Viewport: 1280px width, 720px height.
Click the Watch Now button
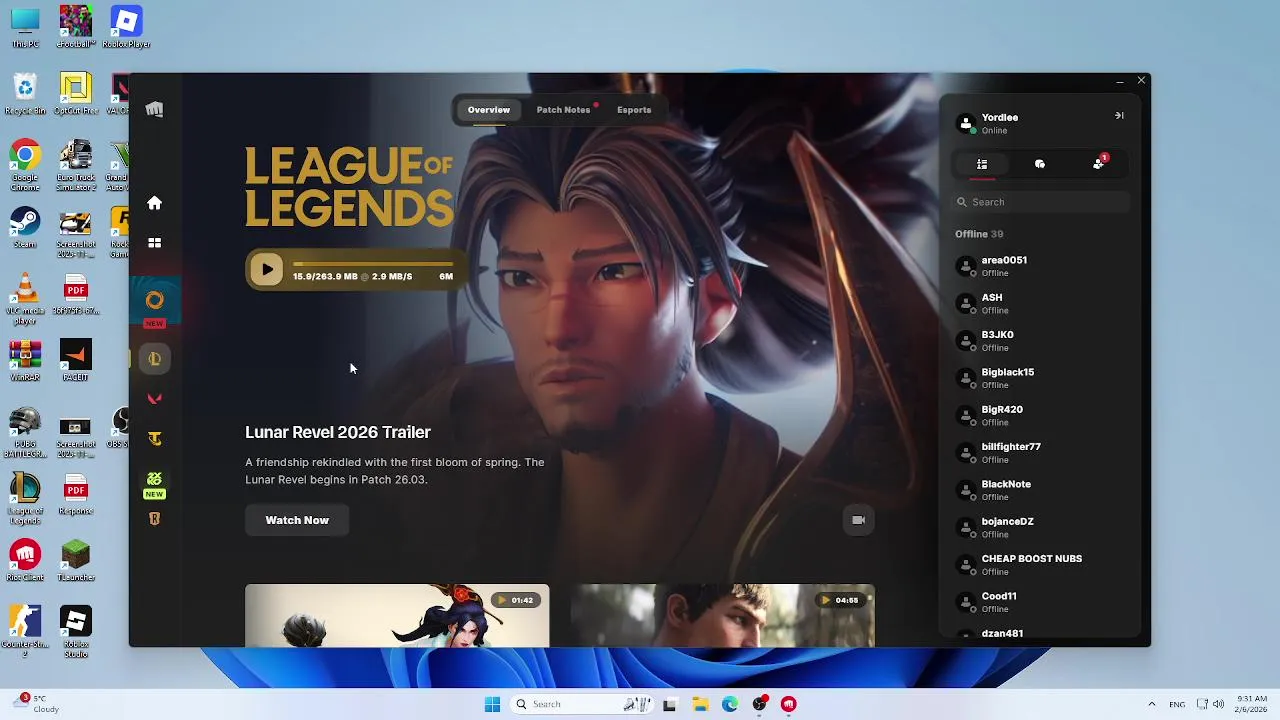click(297, 520)
